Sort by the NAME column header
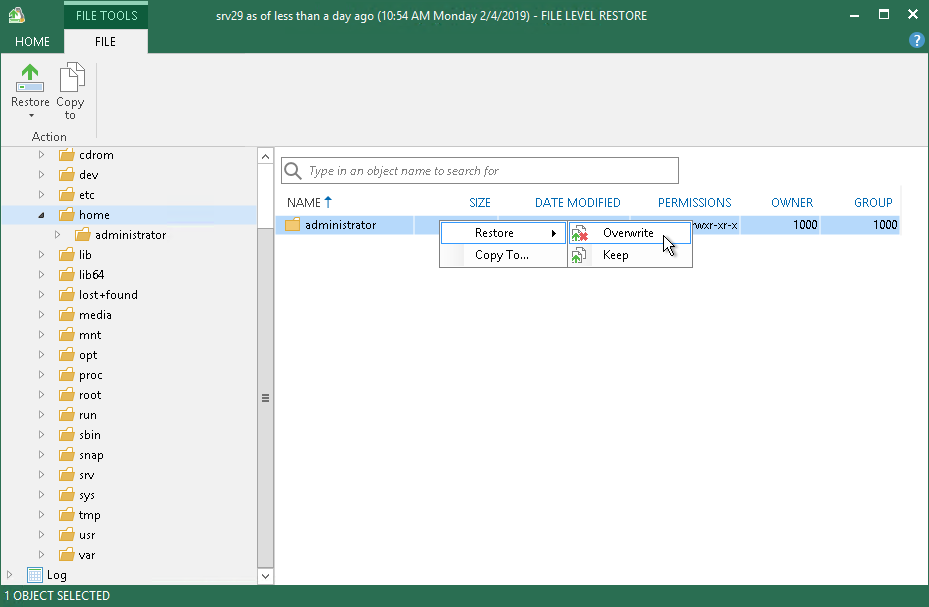 point(304,203)
